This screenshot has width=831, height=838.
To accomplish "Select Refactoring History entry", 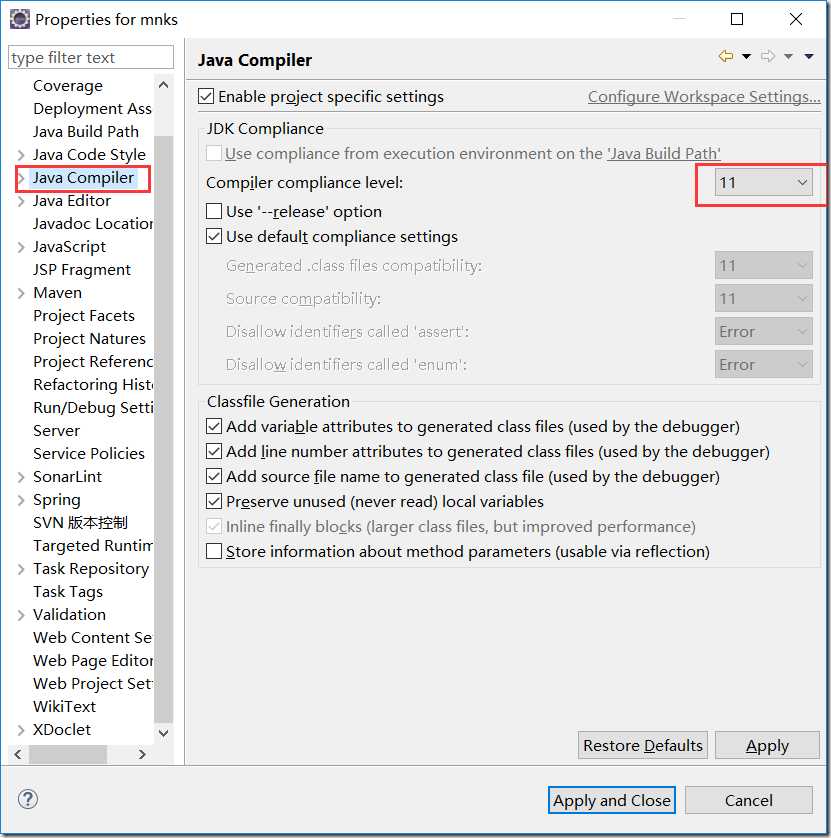I will (x=93, y=384).
